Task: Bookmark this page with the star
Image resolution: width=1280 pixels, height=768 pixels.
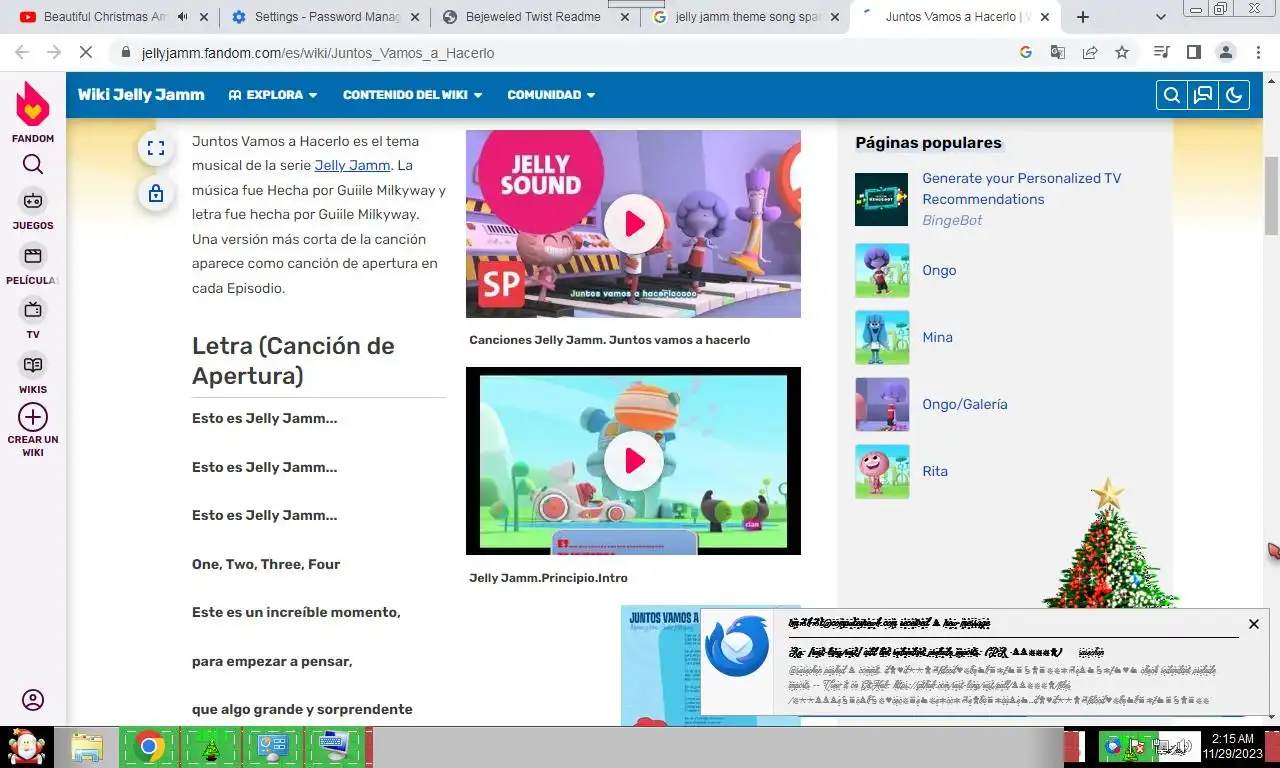Action: pyautogui.click(x=1122, y=52)
